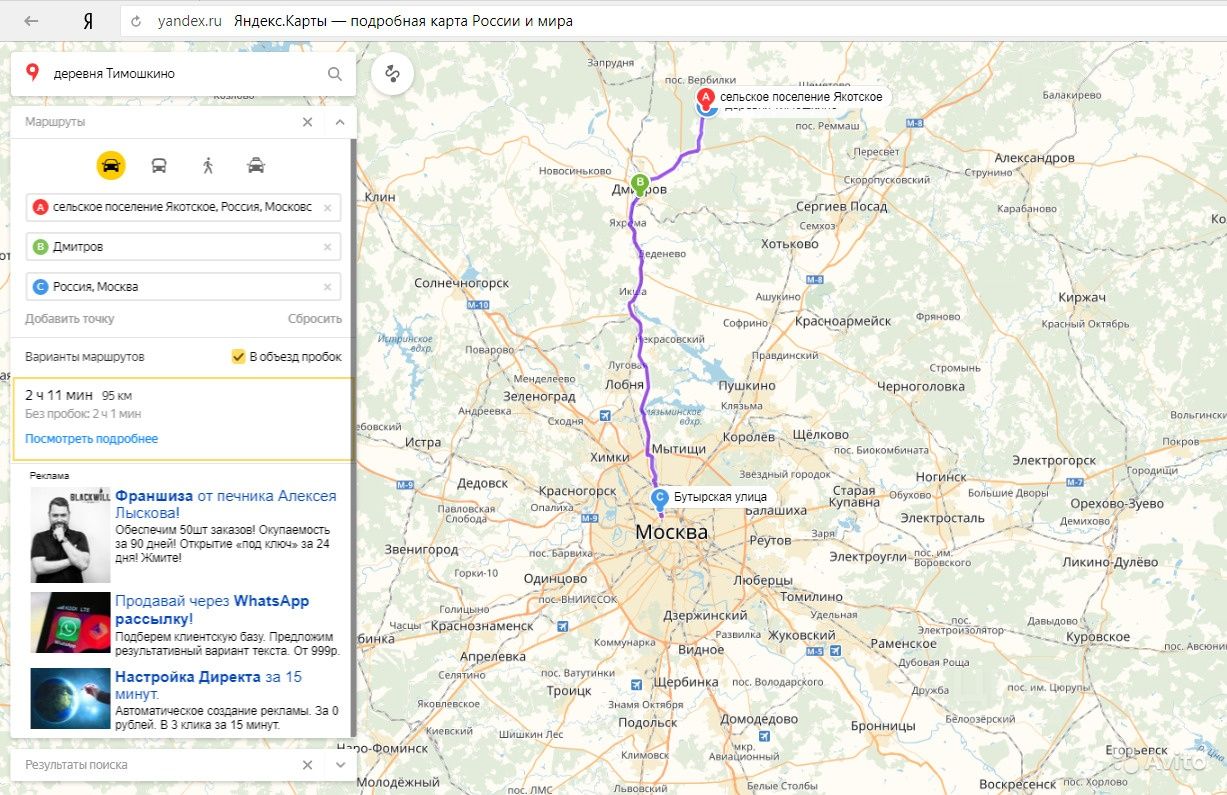Close the Результаты поиска panel
Image resolution: width=1227 pixels, height=795 pixels.
307,765
